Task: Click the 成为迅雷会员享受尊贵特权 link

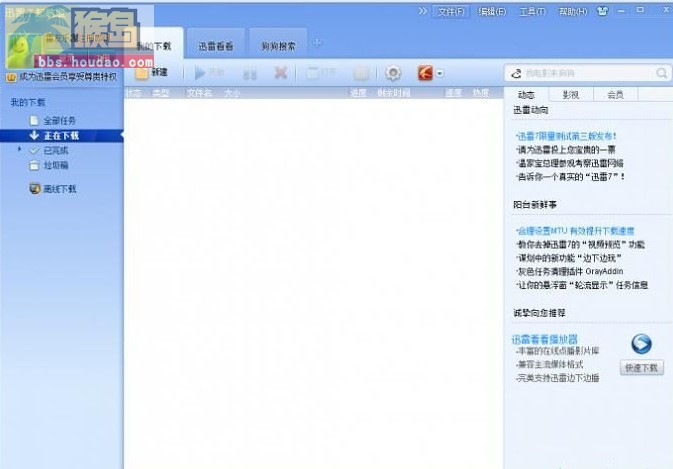Action: coord(68,77)
